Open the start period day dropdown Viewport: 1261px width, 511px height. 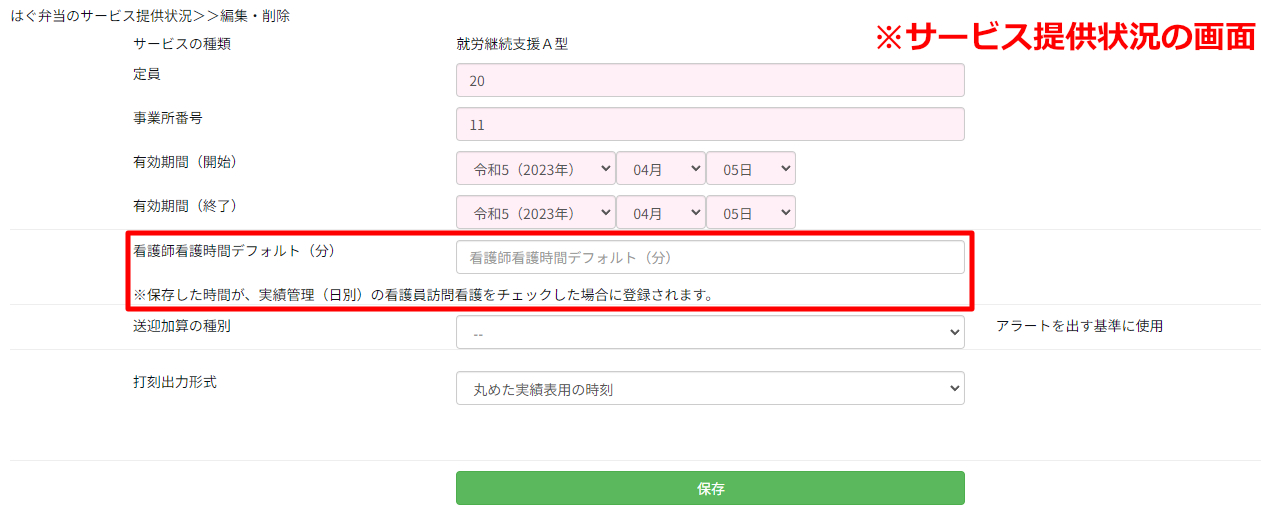pyautogui.click(x=750, y=169)
